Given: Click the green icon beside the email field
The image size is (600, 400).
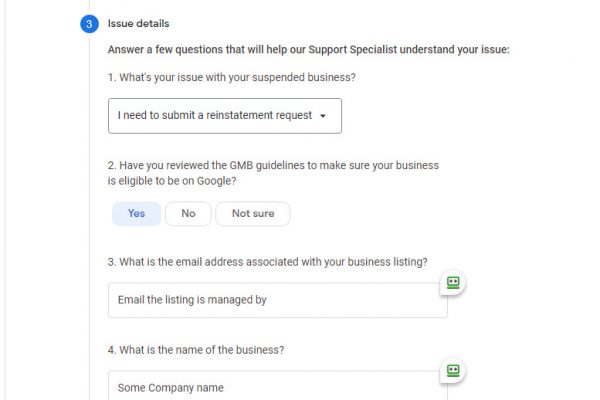Looking at the screenshot, I should [452, 283].
